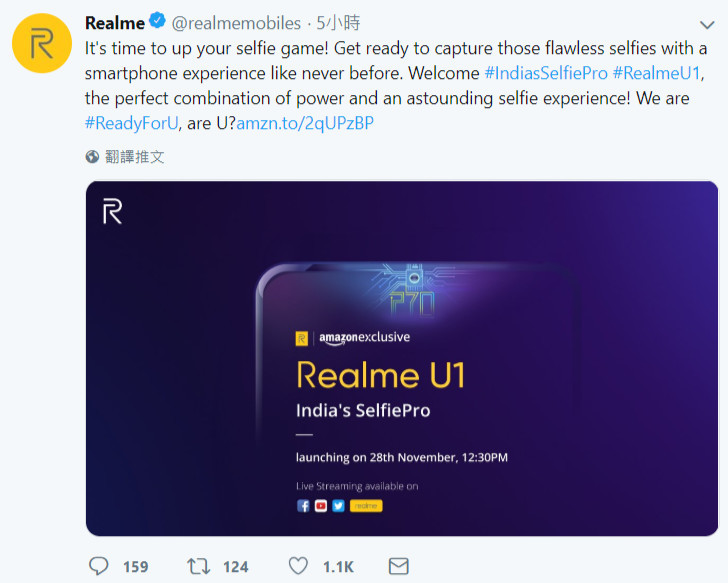Viewport: 728px width, 583px height.
Task: Click the reply speech bubble icon
Action: (98, 566)
